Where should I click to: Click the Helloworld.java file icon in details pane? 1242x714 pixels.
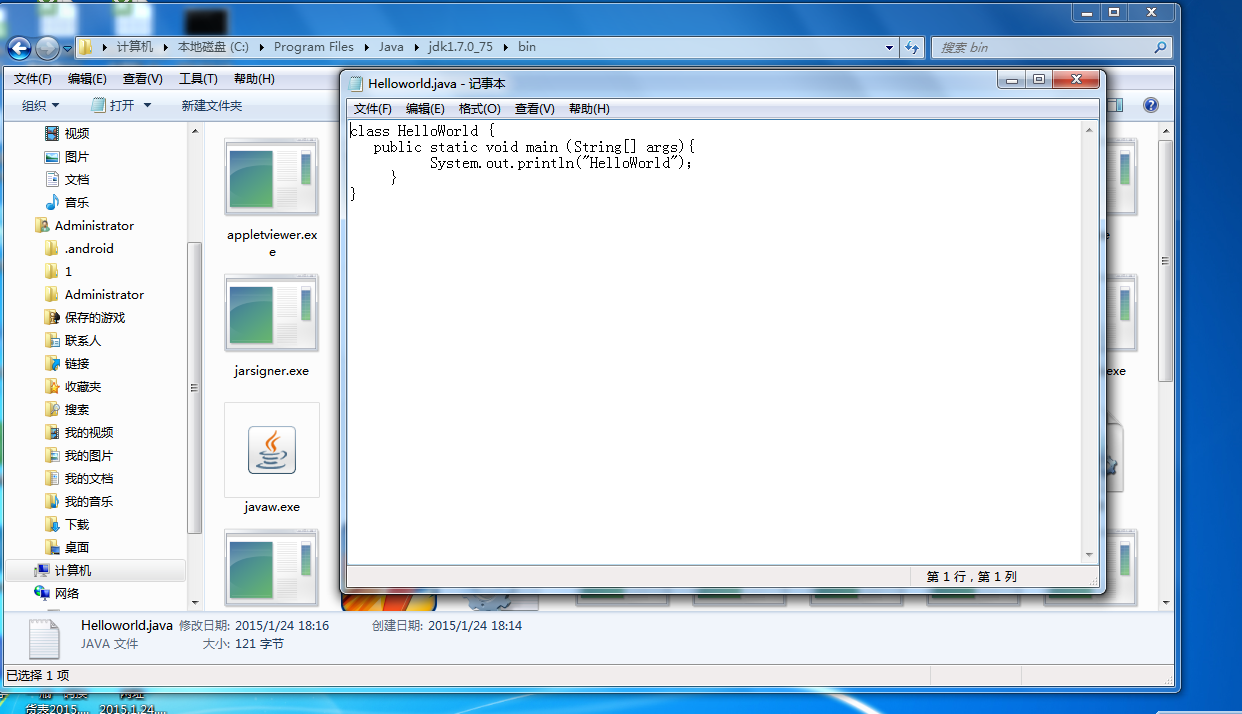tap(44, 638)
